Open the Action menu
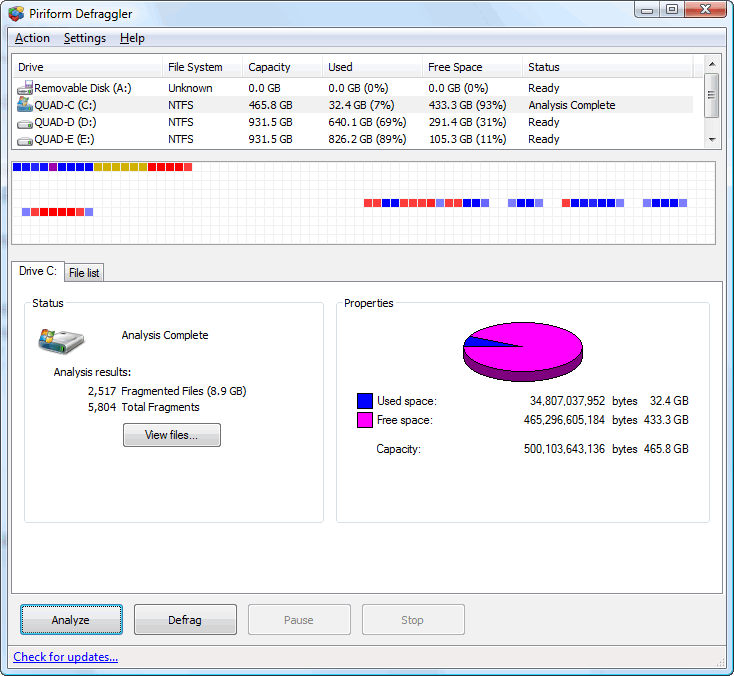The height and width of the screenshot is (676, 734). click(x=32, y=38)
